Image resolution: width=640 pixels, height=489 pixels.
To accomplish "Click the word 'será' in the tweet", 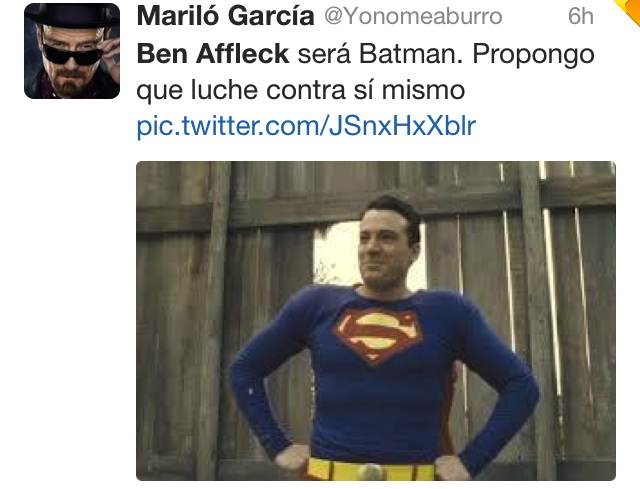I will point(324,54).
